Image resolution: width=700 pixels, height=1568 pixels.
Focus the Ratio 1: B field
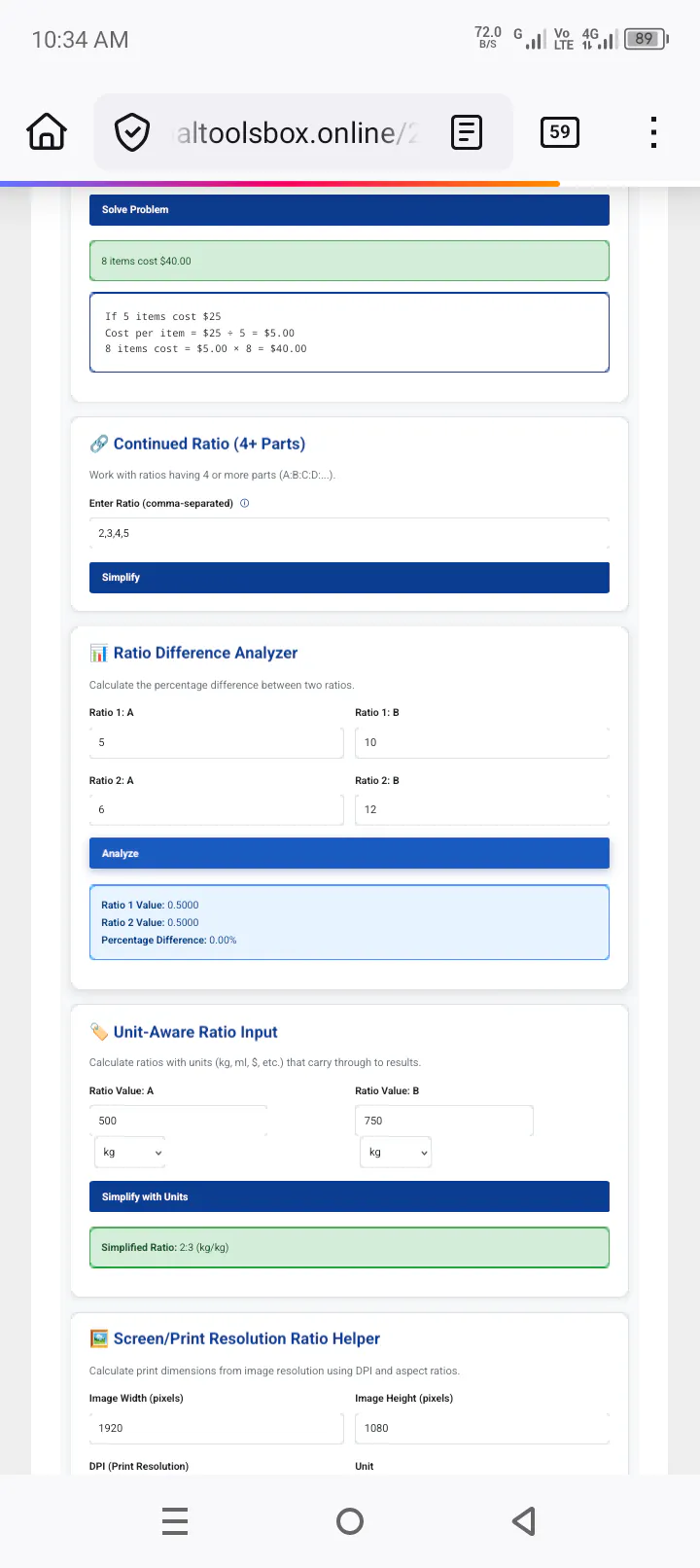(482, 742)
